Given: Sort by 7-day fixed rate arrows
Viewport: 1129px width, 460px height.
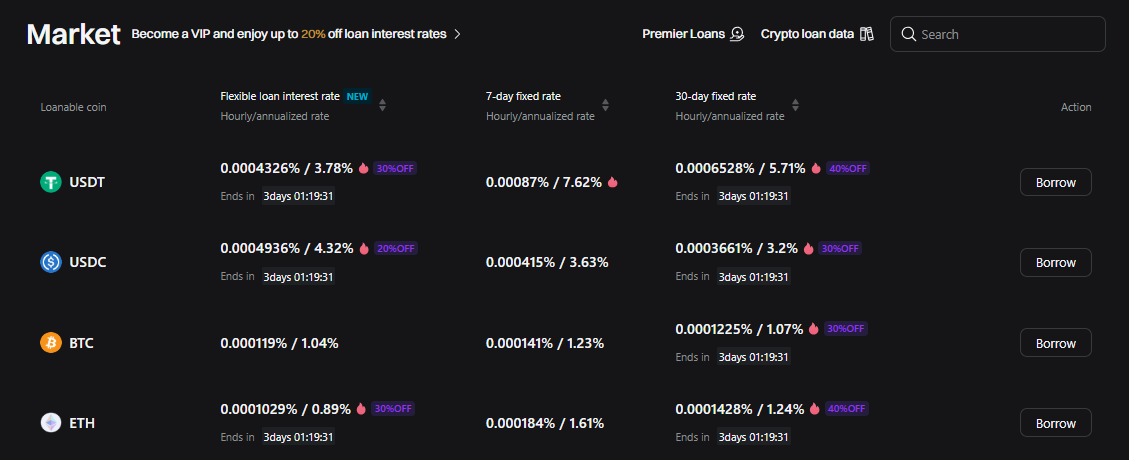Looking at the screenshot, I should [605, 105].
